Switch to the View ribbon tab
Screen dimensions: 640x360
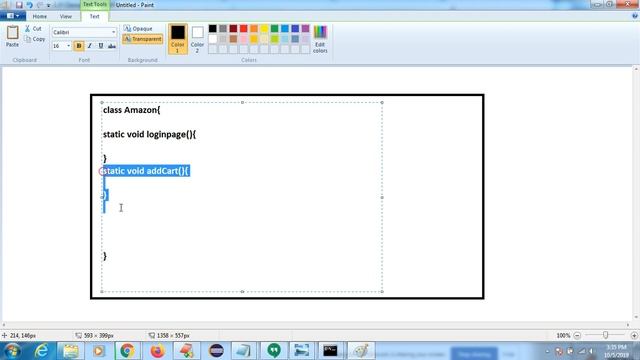coord(66,17)
